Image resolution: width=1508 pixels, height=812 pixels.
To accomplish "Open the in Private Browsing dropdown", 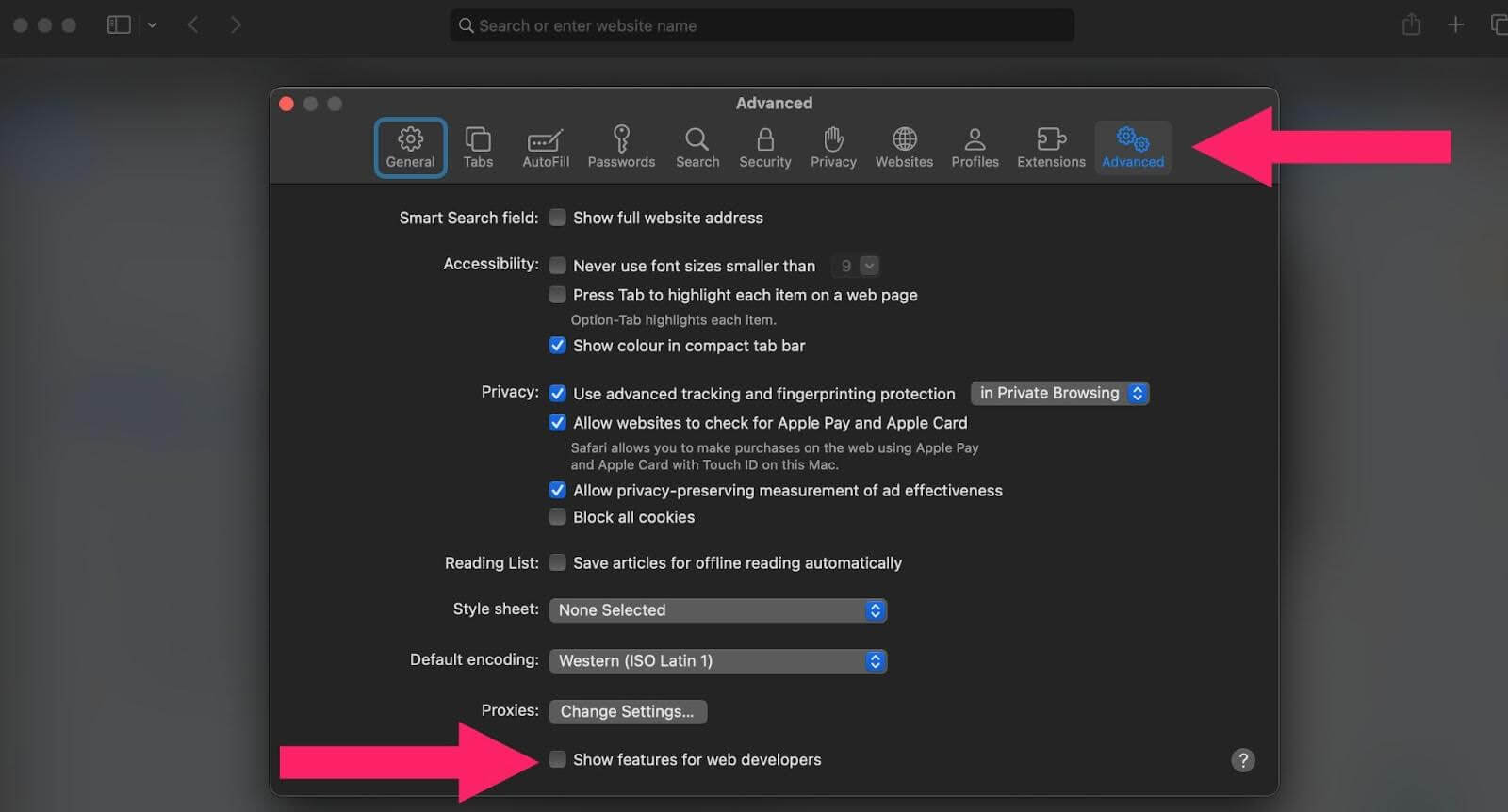I will (x=1059, y=394).
